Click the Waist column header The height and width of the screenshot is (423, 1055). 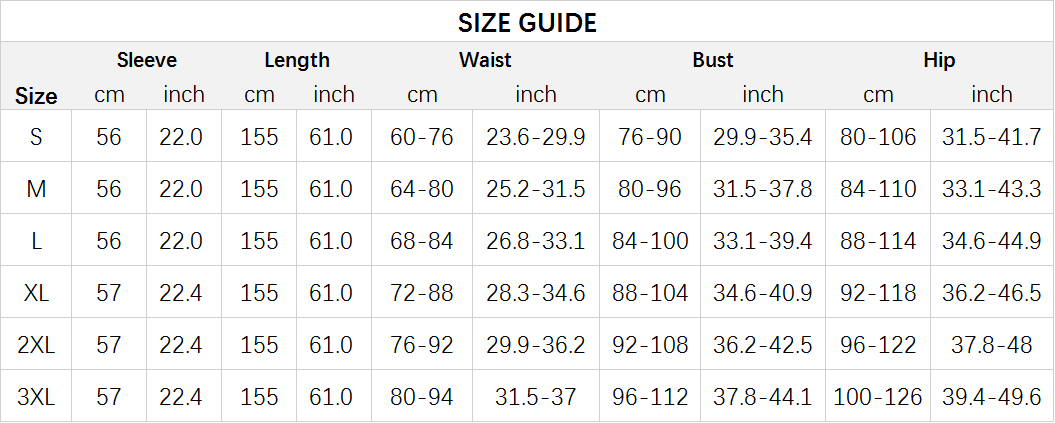tap(485, 60)
